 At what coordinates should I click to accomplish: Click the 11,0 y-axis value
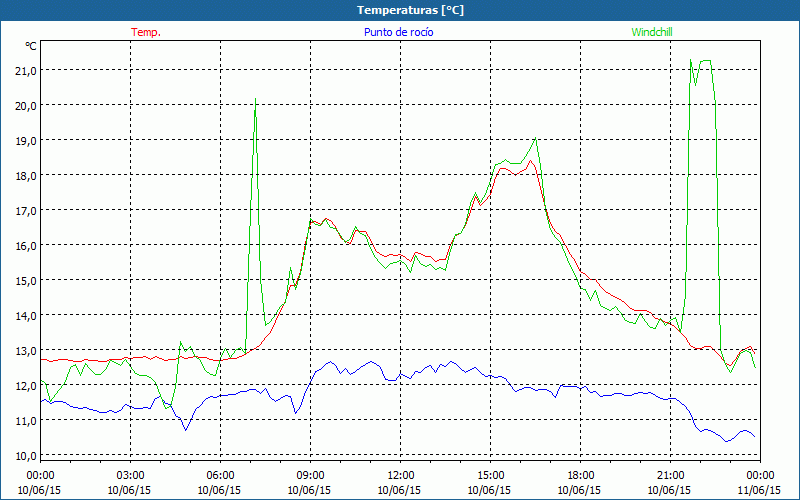tap(25, 420)
